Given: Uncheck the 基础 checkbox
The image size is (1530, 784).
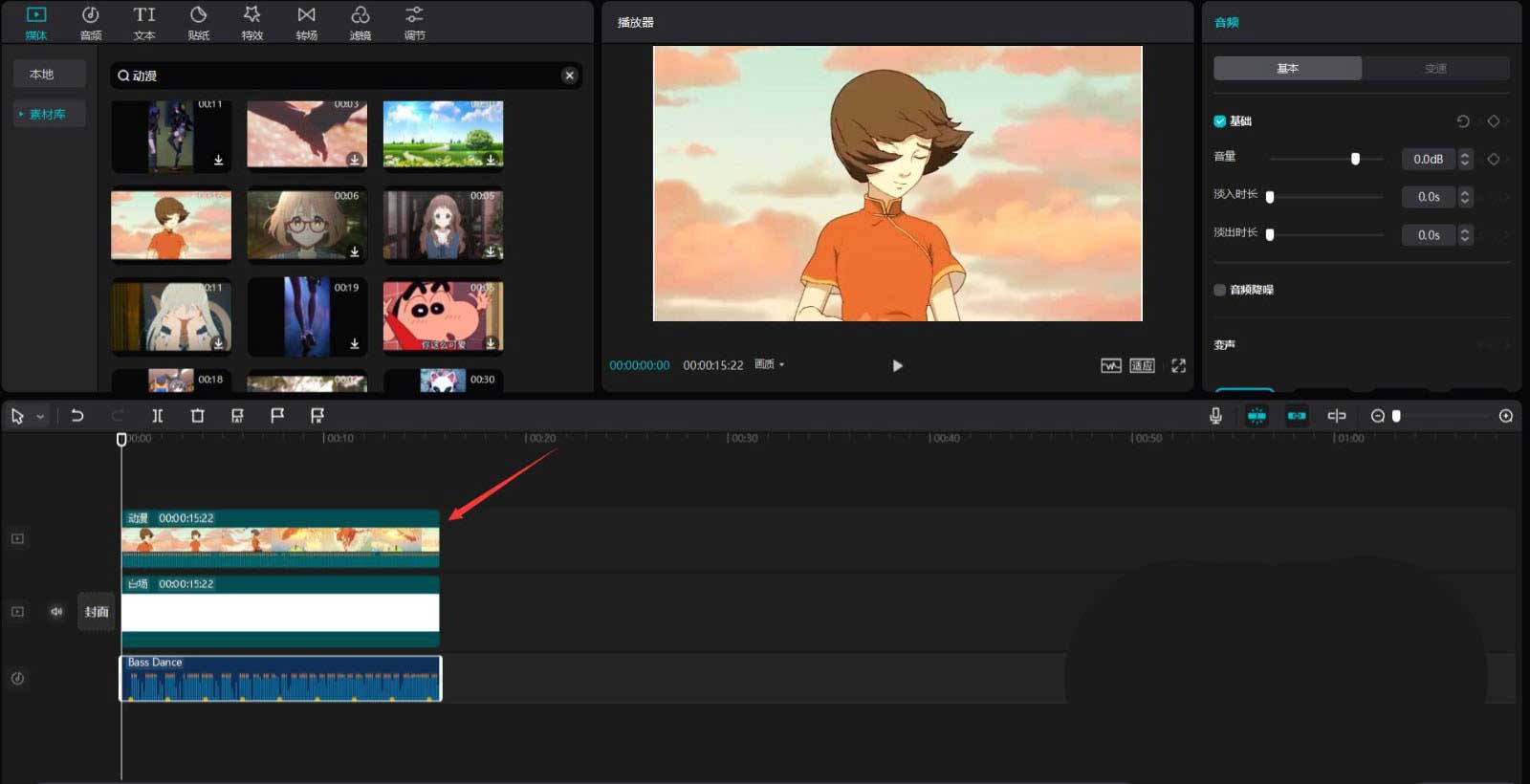Looking at the screenshot, I should 1219,121.
